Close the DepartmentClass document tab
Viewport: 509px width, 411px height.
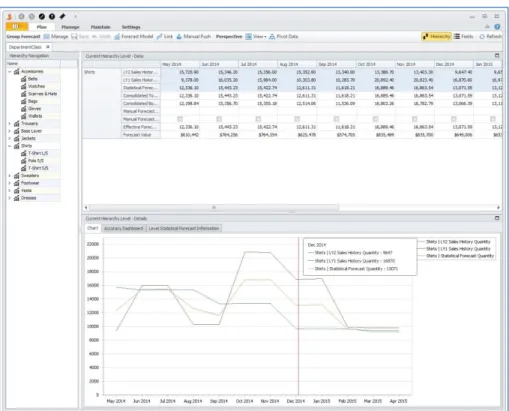pyautogui.click(x=48, y=47)
